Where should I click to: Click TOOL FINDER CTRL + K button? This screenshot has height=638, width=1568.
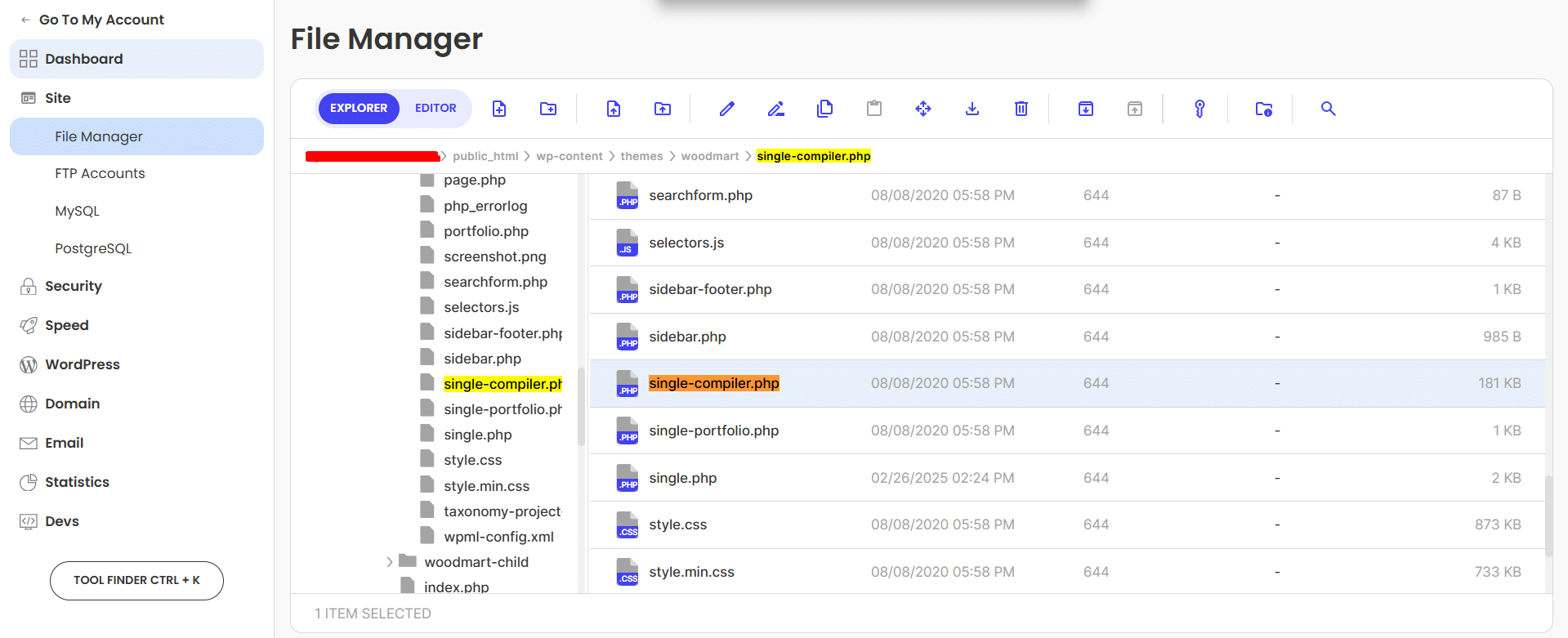(136, 580)
